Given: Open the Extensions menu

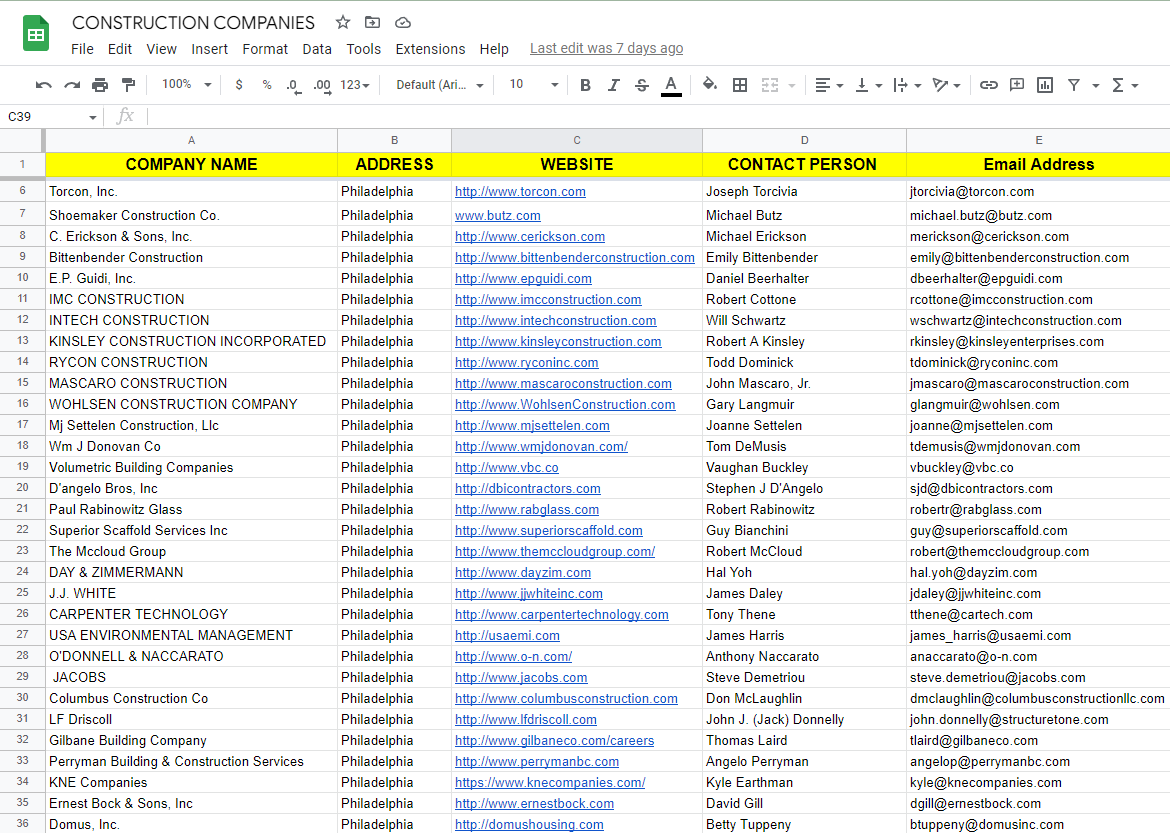Looking at the screenshot, I should click(x=430, y=49).
